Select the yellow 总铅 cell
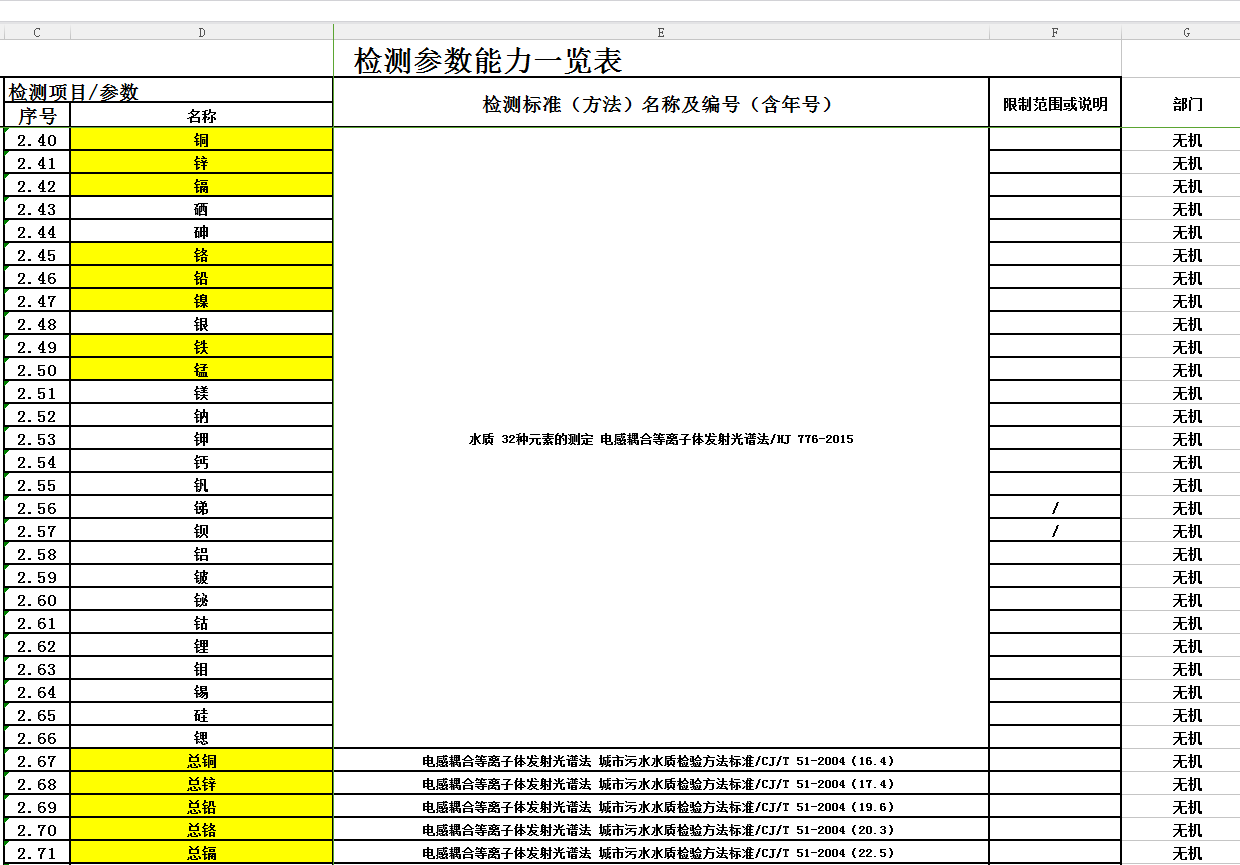Screen dimensions: 1240x865 pyautogui.click(x=202, y=806)
